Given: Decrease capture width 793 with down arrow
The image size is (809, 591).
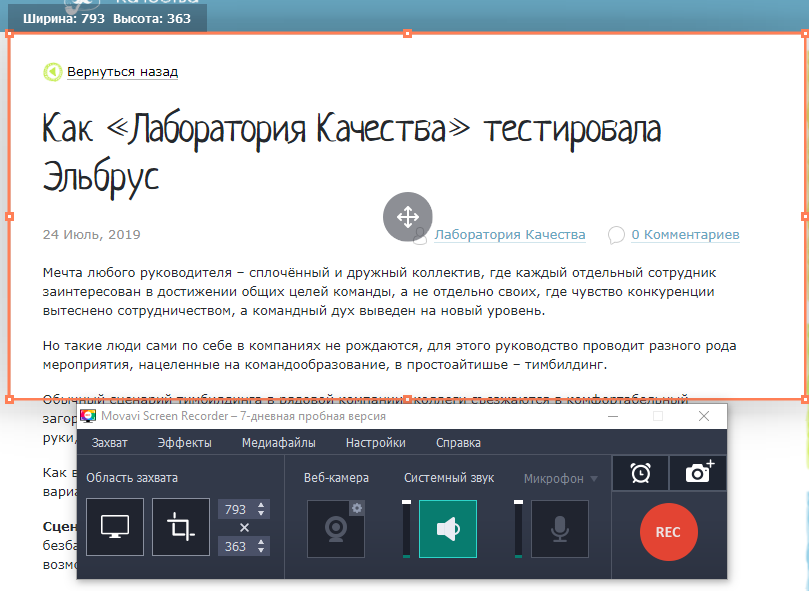Looking at the screenshot, I should 261,513.
